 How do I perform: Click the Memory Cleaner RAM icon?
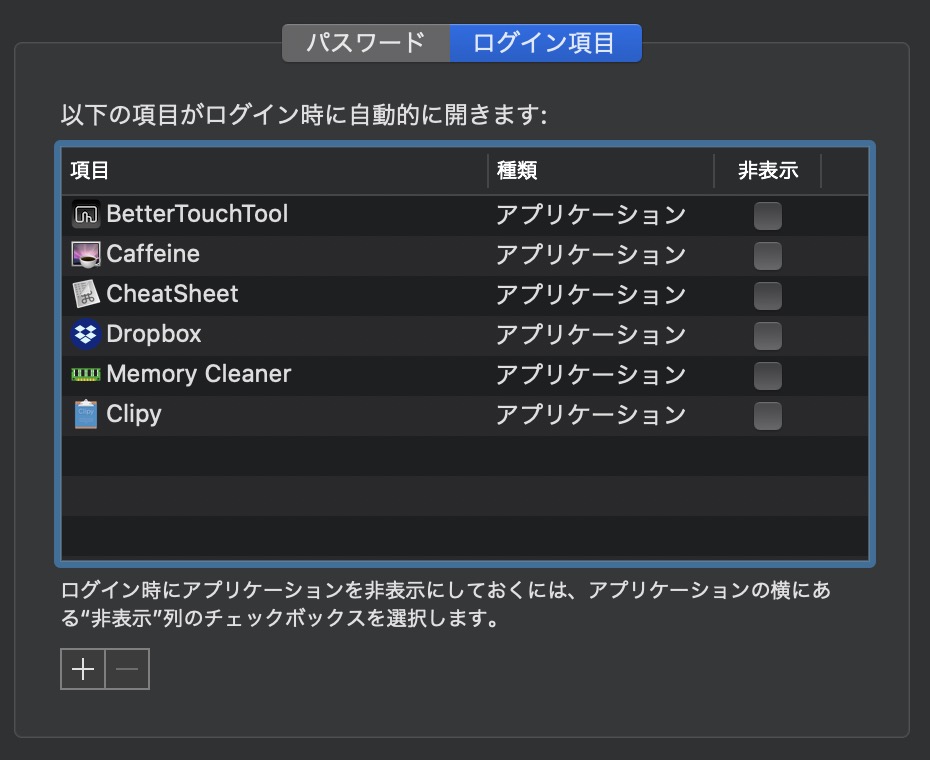[86, 374]
